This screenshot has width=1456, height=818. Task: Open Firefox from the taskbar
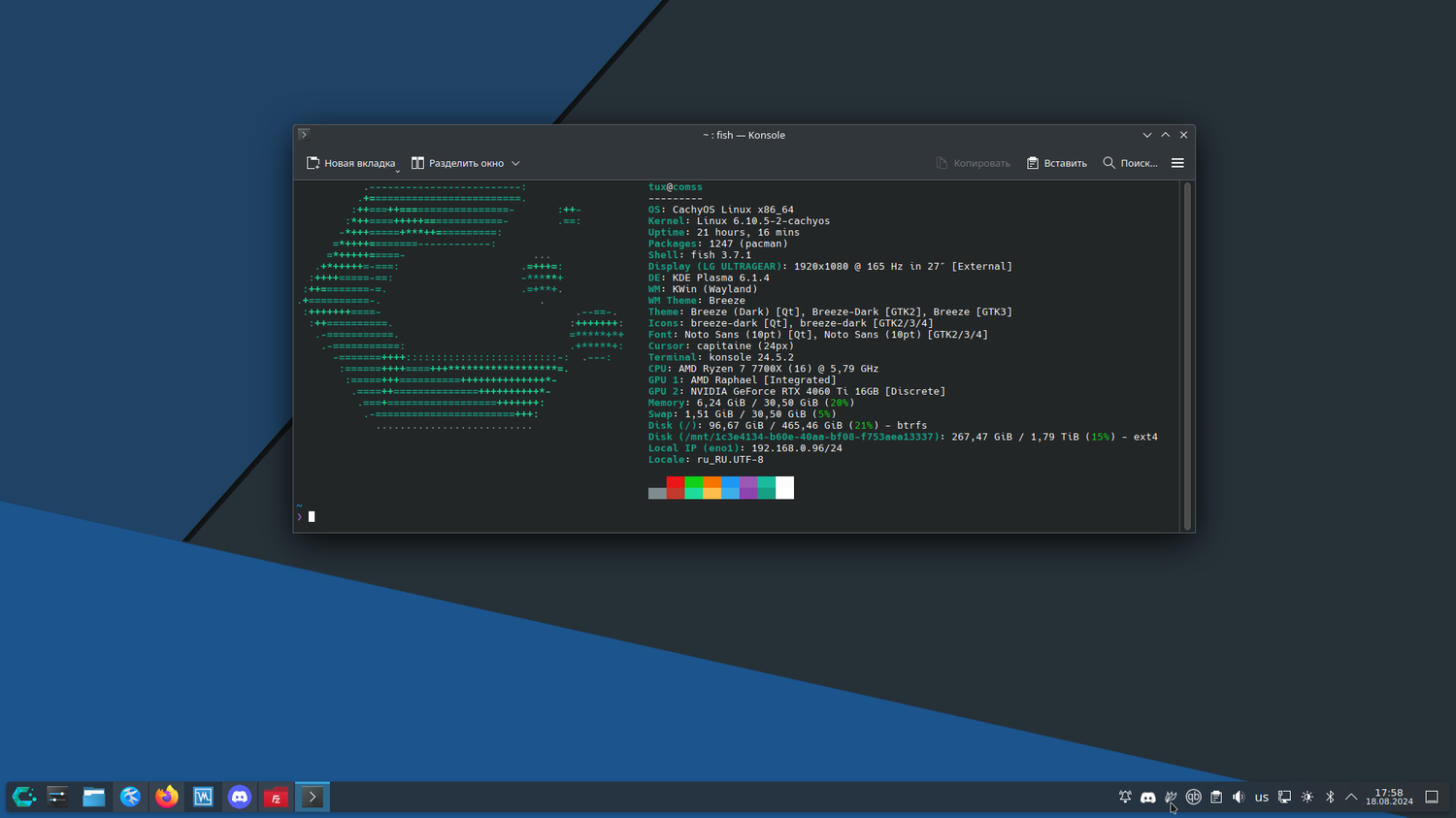[x=167, y=797]
